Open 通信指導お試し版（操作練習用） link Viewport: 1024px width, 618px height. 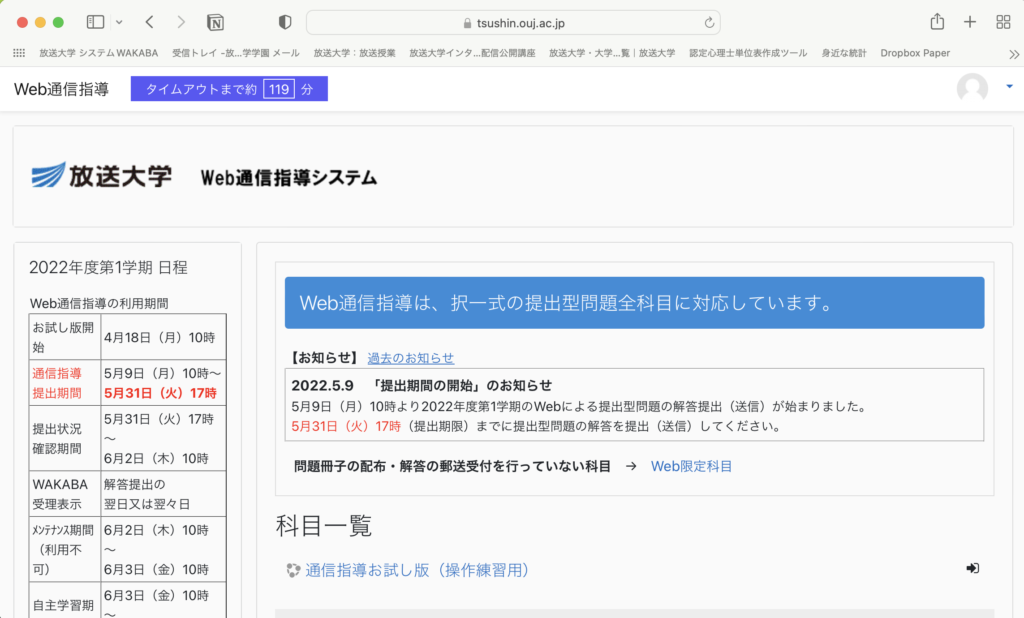[x=417, y=570]
